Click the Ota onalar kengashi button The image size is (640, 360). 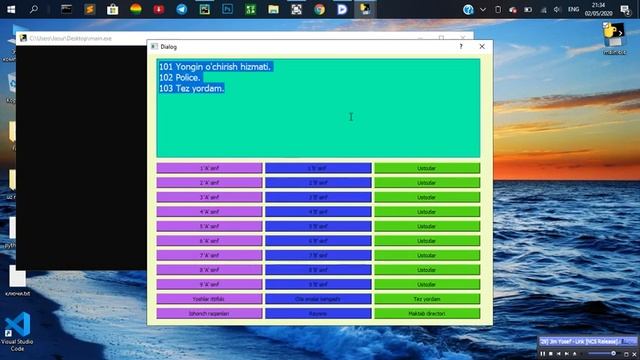coord(318,299)
